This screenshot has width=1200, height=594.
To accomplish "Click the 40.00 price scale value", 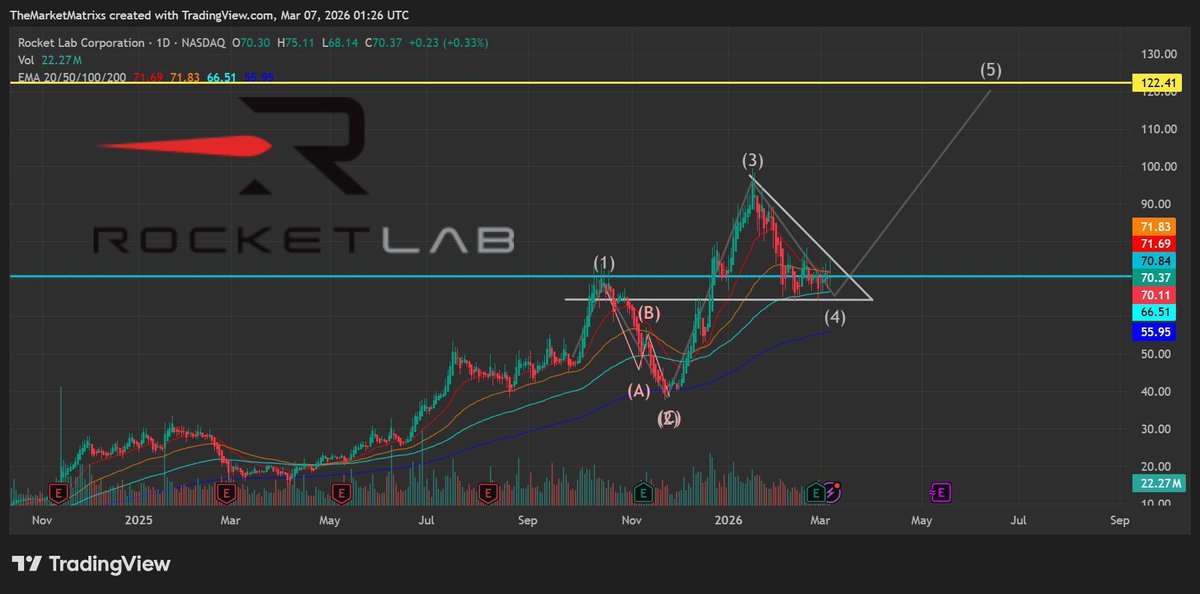I will (1156, 392).
